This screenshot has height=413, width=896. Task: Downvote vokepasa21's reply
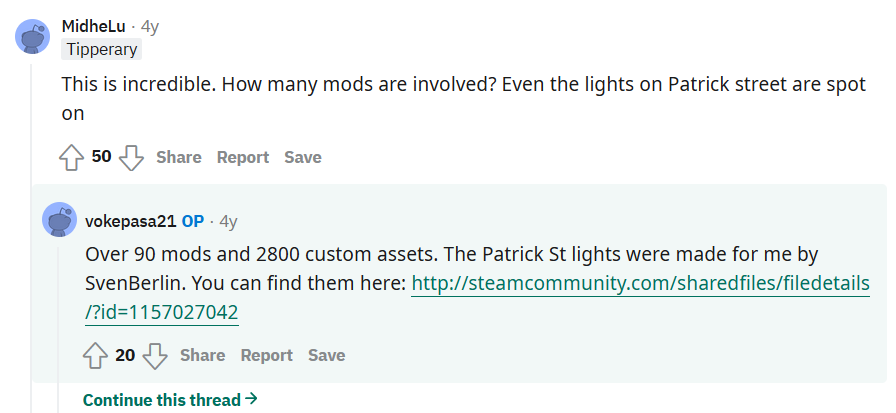[x=155, y=355]
